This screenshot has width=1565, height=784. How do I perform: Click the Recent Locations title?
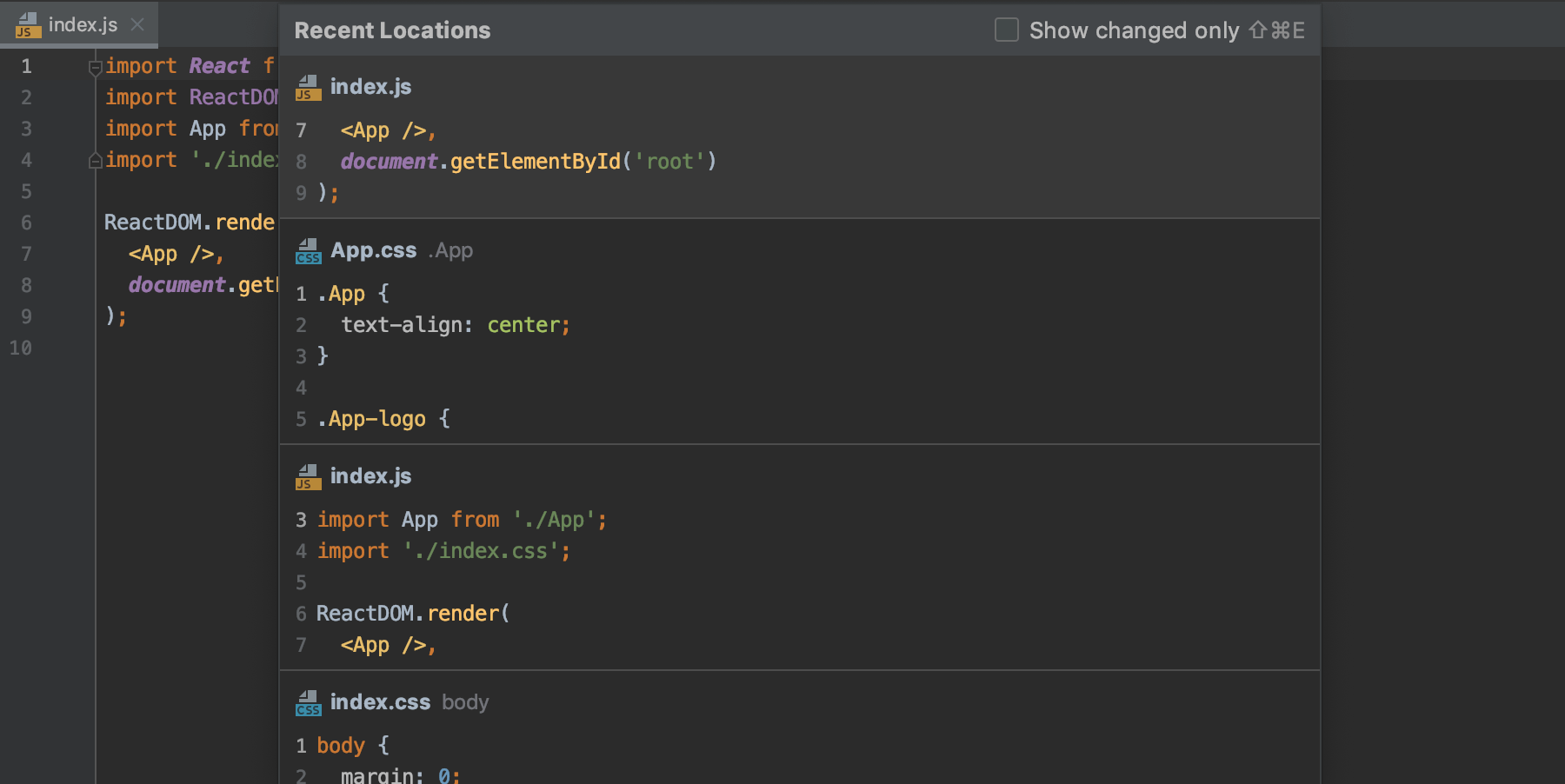[x=392, y=30]
